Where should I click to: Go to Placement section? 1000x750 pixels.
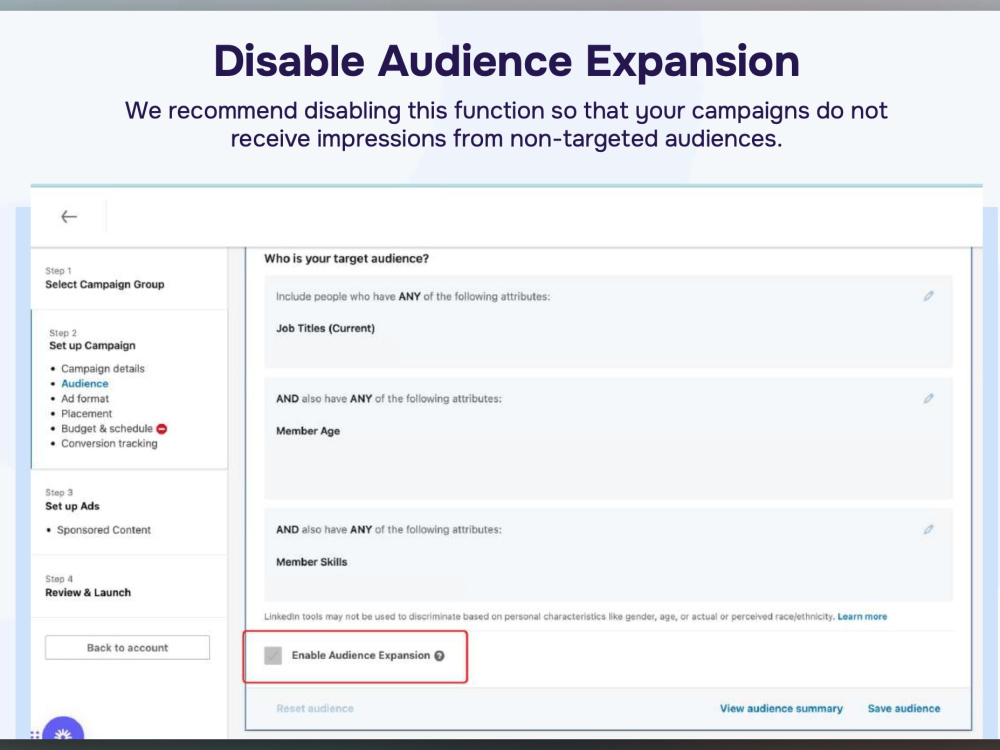click(86, 413)
